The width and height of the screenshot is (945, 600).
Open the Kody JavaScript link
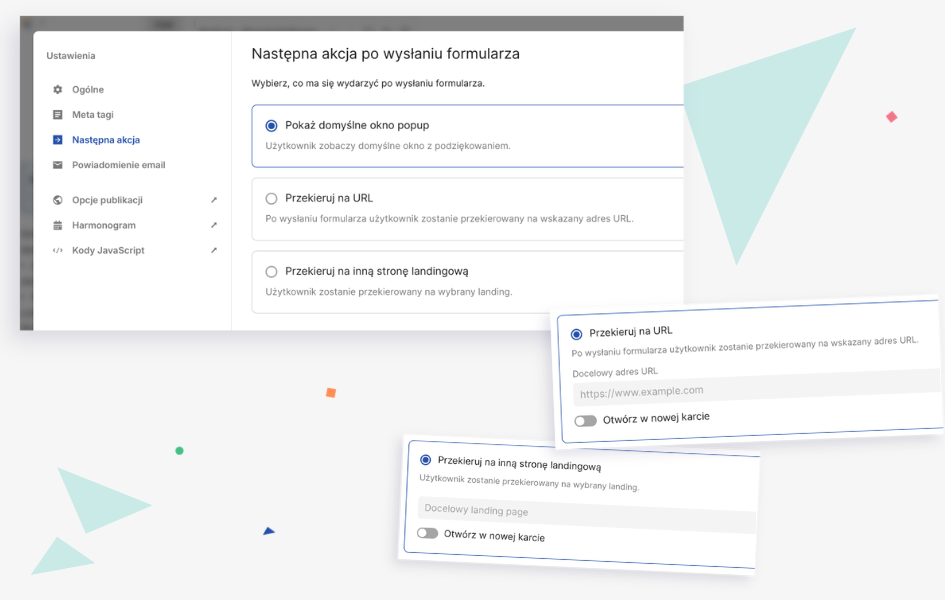(108, 251)
